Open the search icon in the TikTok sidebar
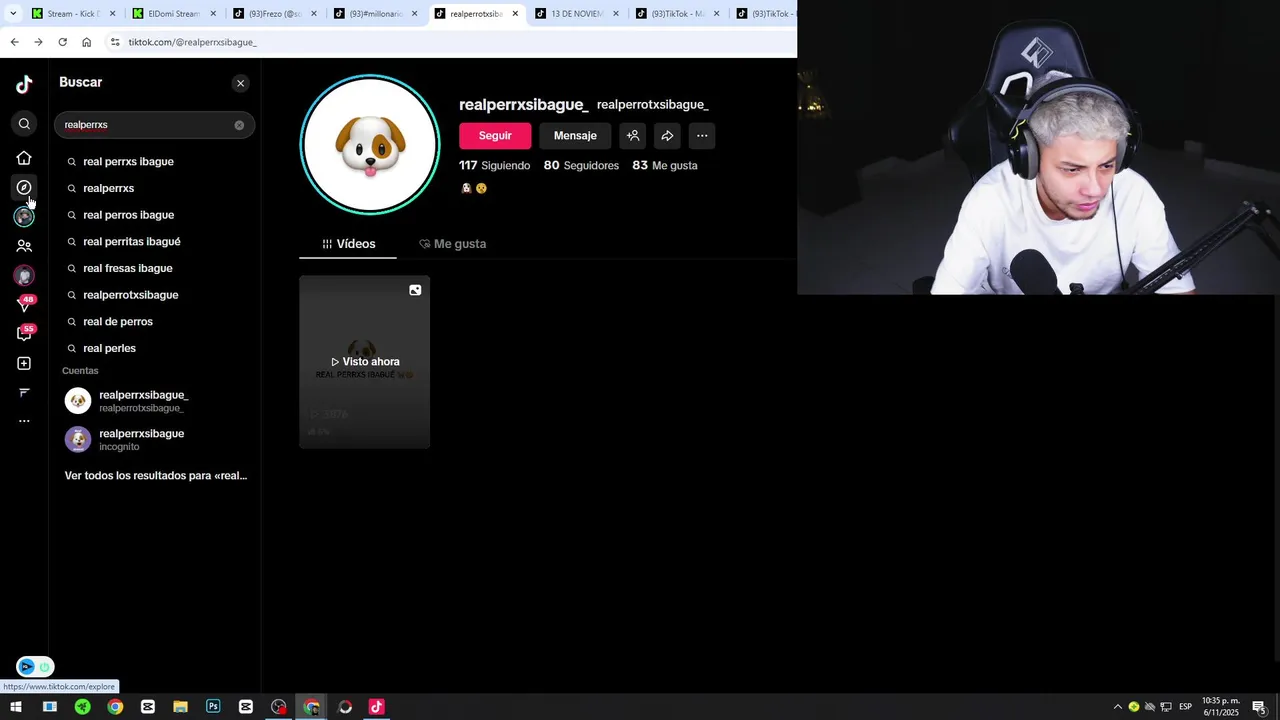 [x=24, y=124]
